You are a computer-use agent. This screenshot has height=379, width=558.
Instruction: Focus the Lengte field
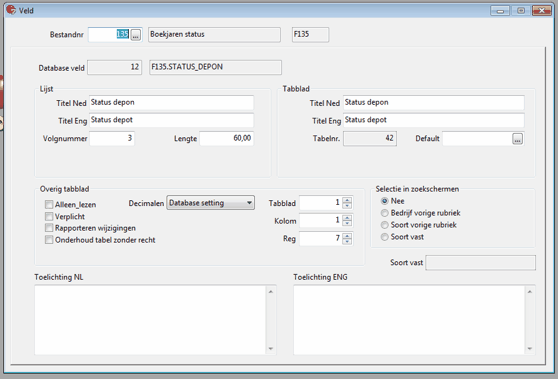tap(227, 138)
